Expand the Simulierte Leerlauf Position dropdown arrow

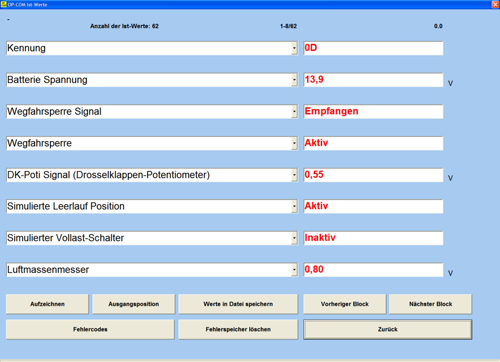click(294, 207)
